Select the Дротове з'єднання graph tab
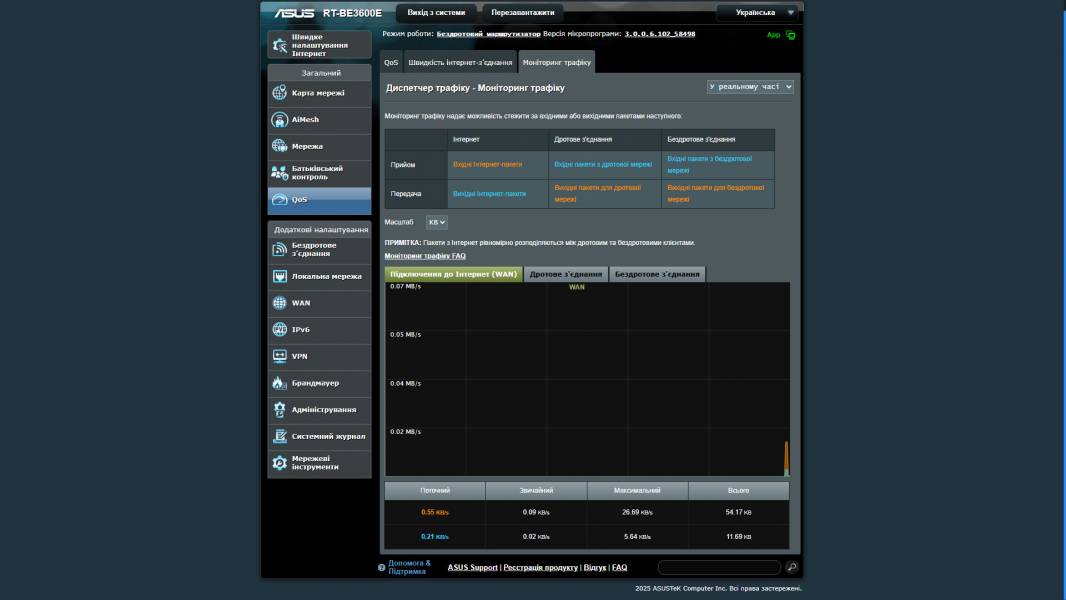 tap(566, 274)
